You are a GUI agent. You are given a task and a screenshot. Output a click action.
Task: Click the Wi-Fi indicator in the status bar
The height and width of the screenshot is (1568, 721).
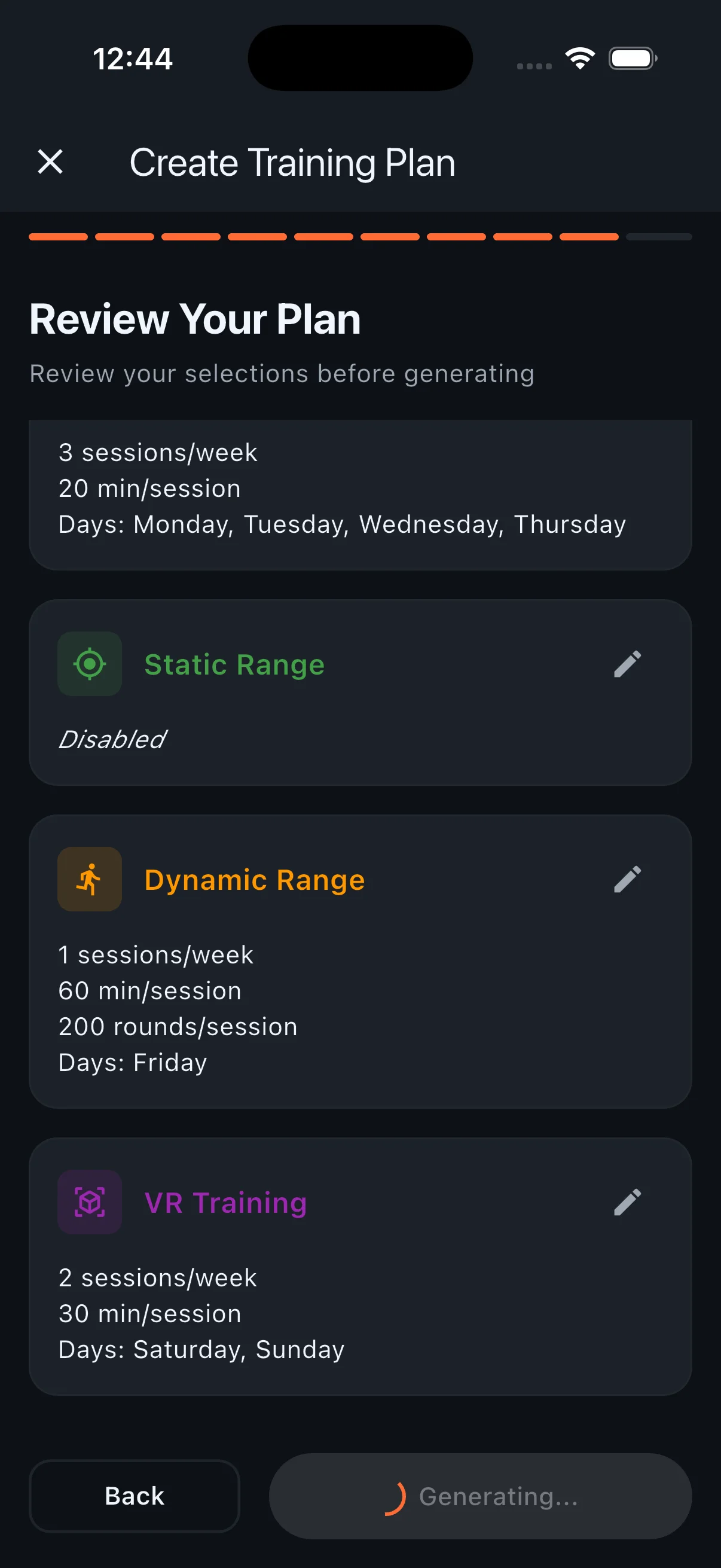tap(579, 58)
